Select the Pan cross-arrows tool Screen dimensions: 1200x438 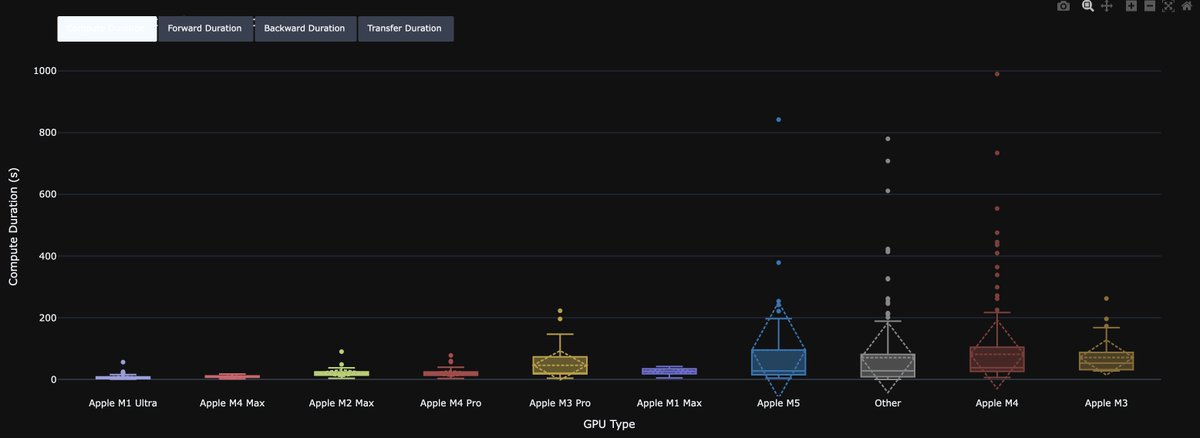1107,6
